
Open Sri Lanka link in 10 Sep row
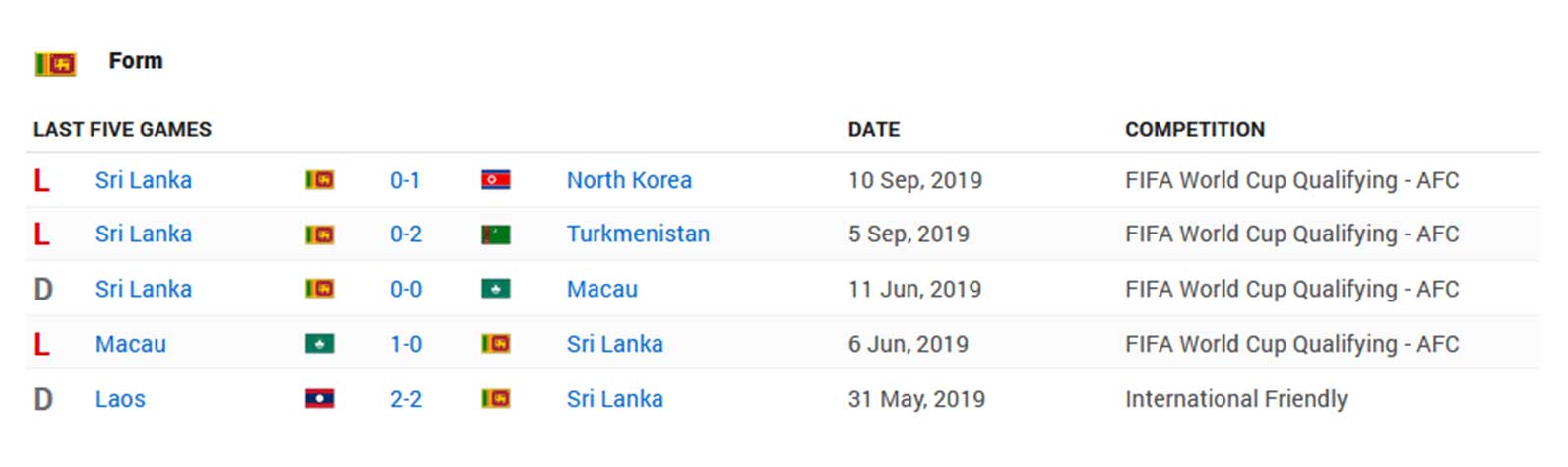tap(144, 180)
